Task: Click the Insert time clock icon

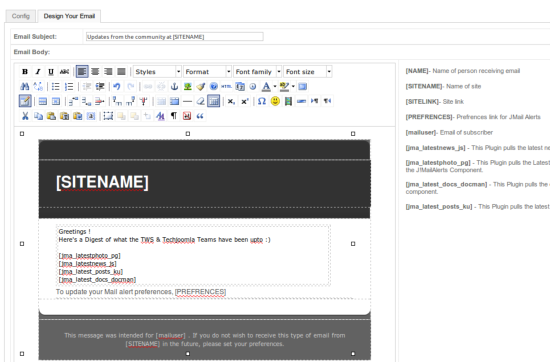Action: tap(253, 86)
